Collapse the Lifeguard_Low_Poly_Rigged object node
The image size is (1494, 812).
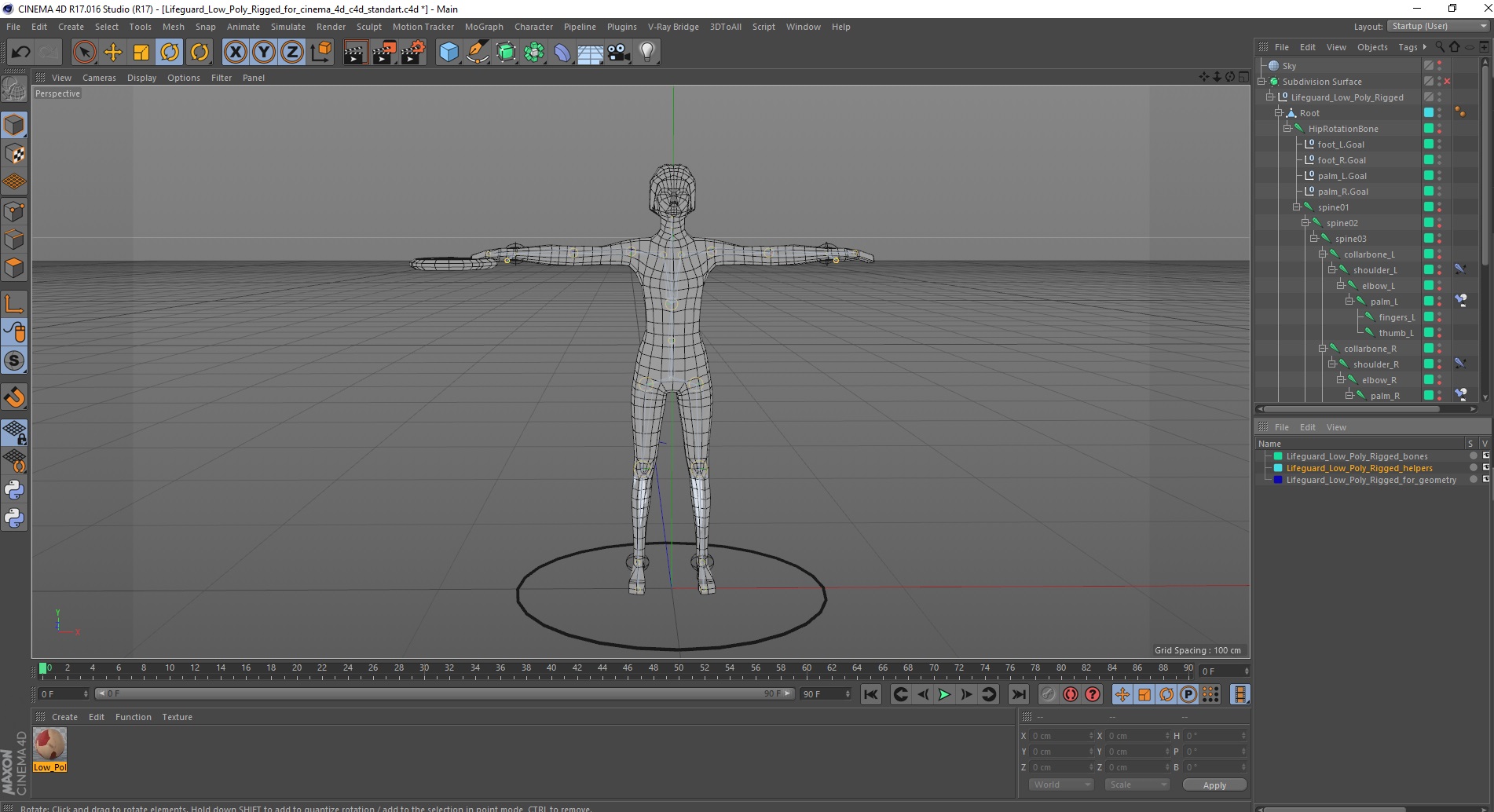(x=1269, y=97)
